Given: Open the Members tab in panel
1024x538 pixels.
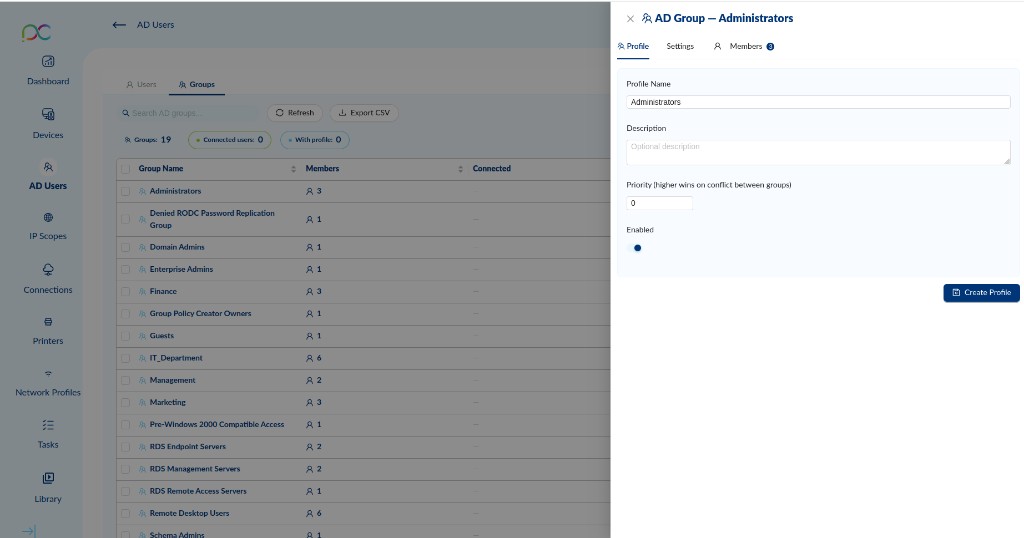Looking at the screenshot, I should tap(744, 46).
